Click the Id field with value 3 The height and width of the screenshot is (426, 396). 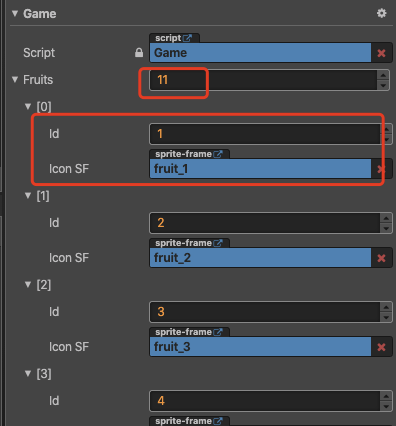coord(265,312)
